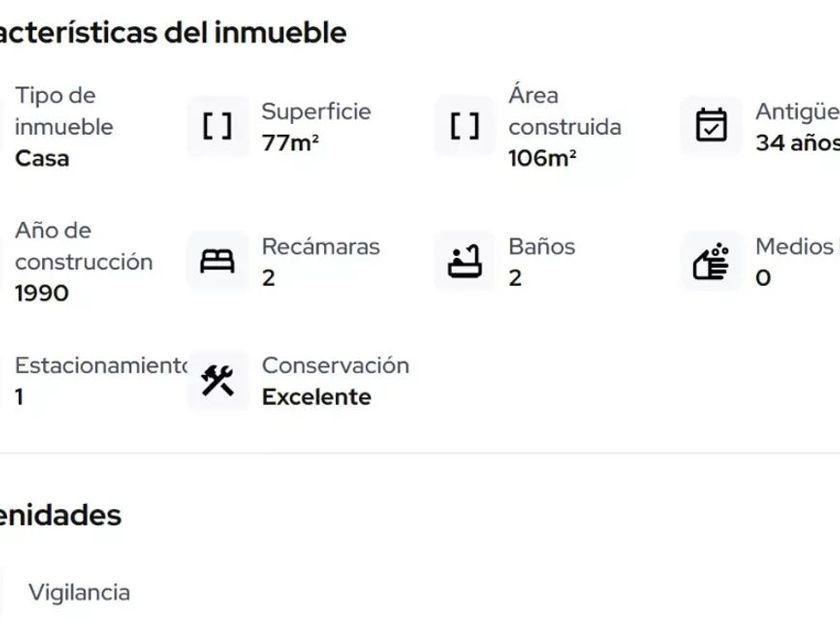This screenshot has width=840, height=630.
Task: Select the Antigüedad calendar icon
Action: click(711, 126)
